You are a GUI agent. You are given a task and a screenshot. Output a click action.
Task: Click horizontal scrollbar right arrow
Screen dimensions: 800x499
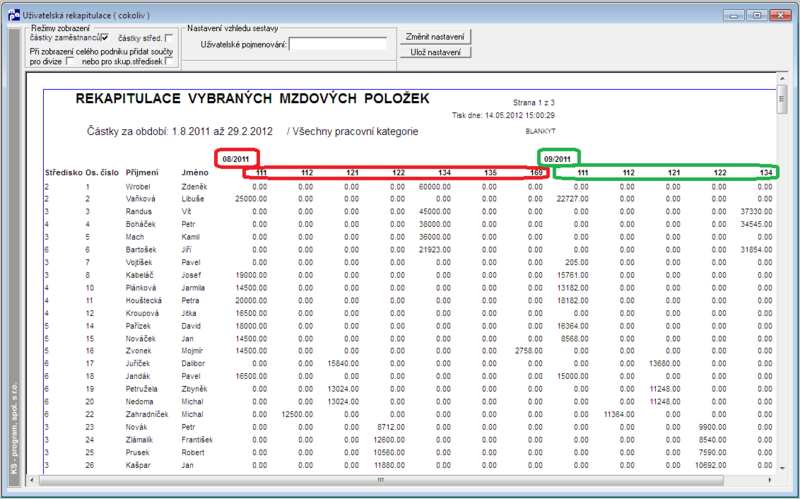[x=770, y=480]
